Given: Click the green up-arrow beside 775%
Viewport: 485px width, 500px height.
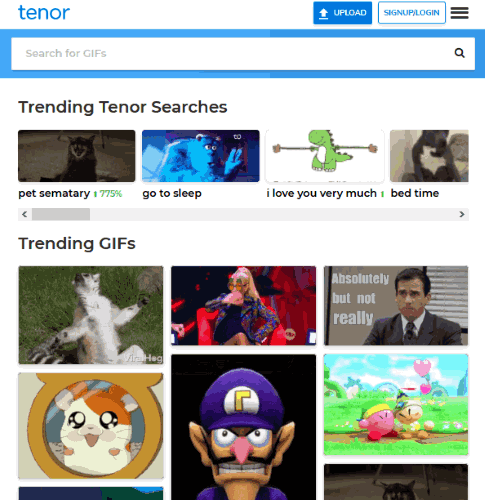Looking at the screenshot, I should pos(95,194).
